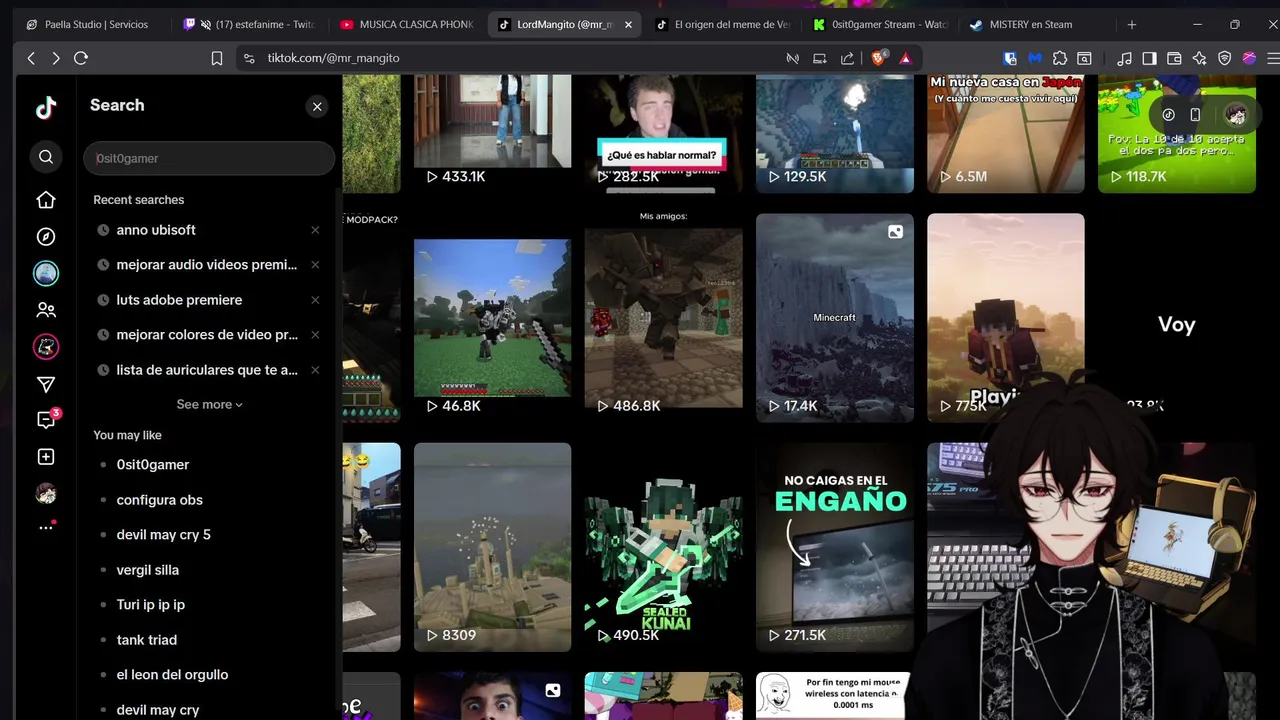Remove 'mejorar audio videos' recent search

pyautogui.click(x=315, y=265)
